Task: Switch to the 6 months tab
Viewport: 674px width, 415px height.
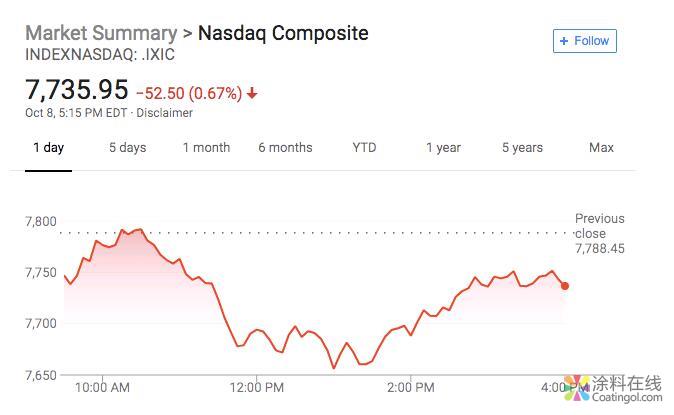Action: pyautogui.click(x=285, y=148)
